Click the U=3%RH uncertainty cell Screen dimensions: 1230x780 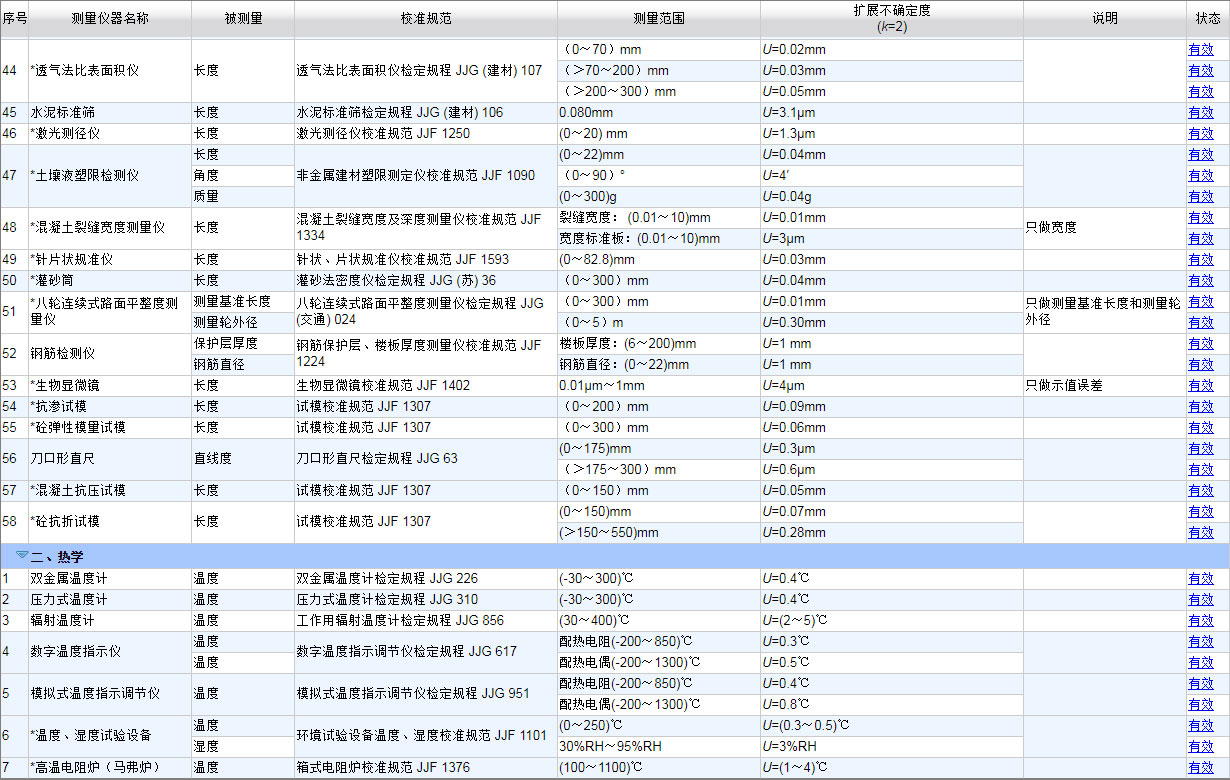click(x=891, y=746)
